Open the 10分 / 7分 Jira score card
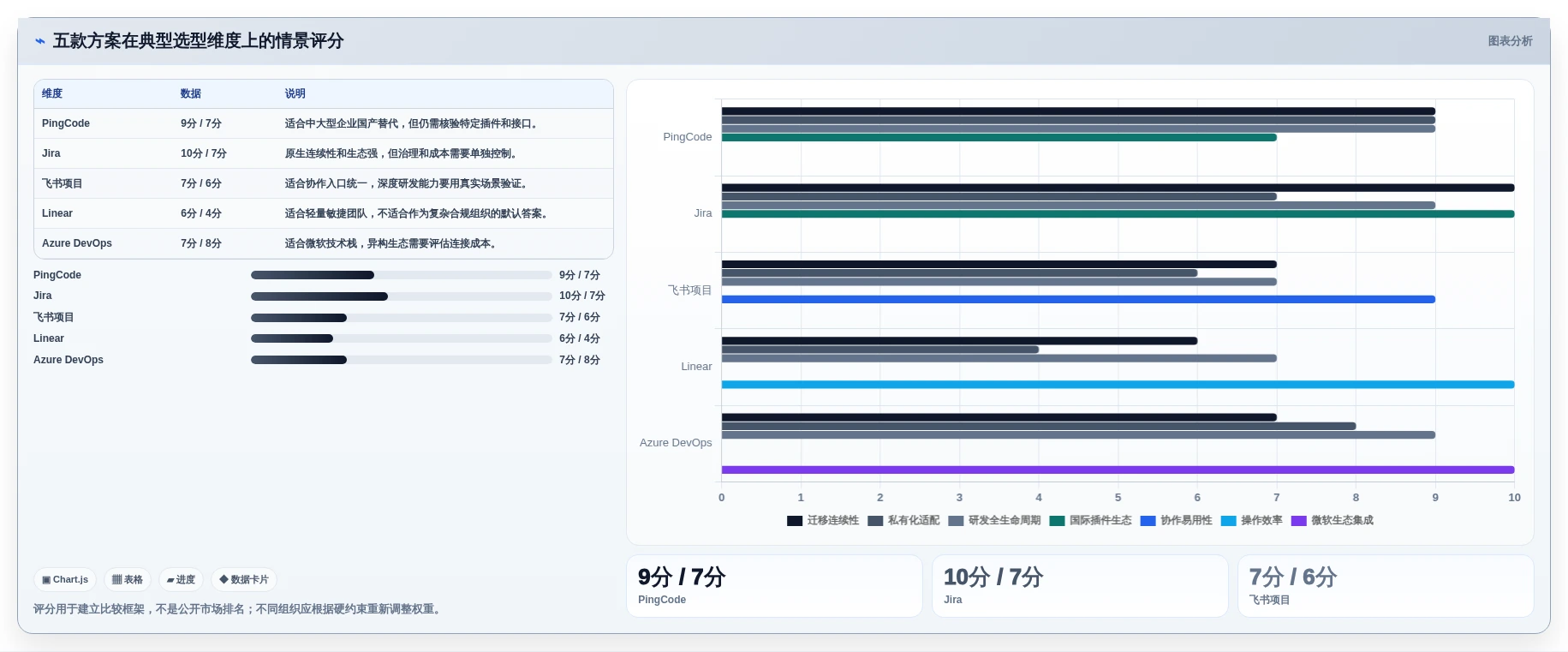Viewport: 1568px width, 652px height. (x=1080, y=586)
